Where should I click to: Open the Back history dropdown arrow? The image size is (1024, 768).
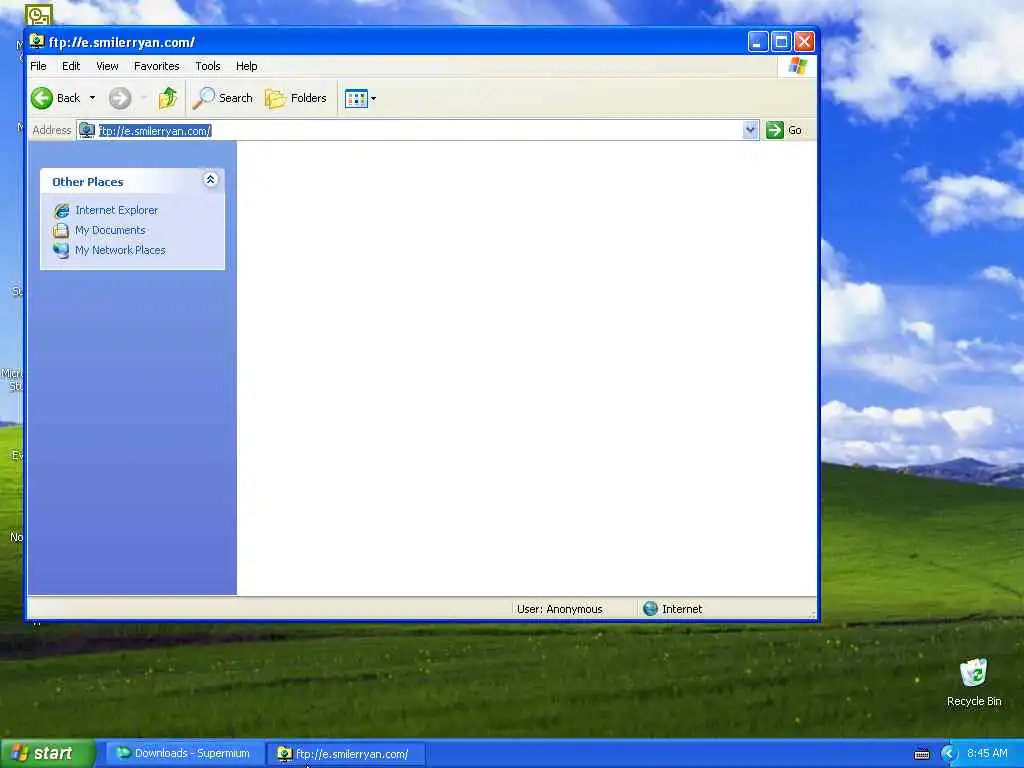(x=92, y=98)
